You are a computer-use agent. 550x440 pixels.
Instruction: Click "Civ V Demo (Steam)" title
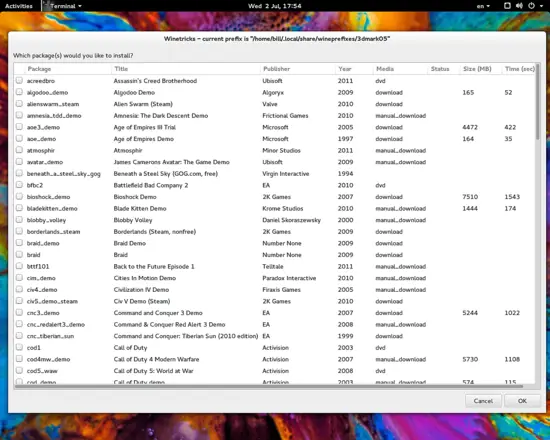coord(142,301)
